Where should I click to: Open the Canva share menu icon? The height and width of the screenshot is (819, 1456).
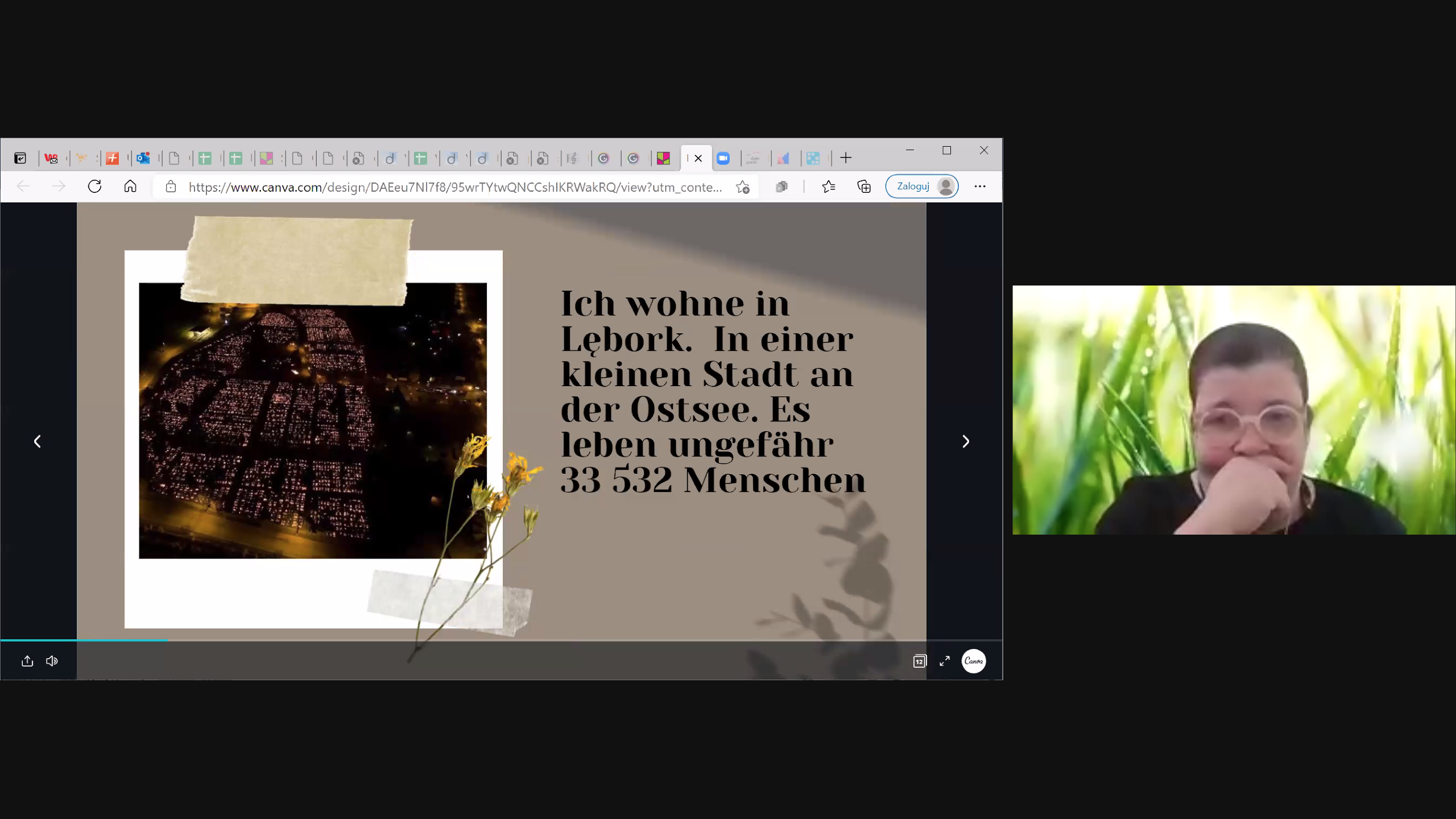27,661
